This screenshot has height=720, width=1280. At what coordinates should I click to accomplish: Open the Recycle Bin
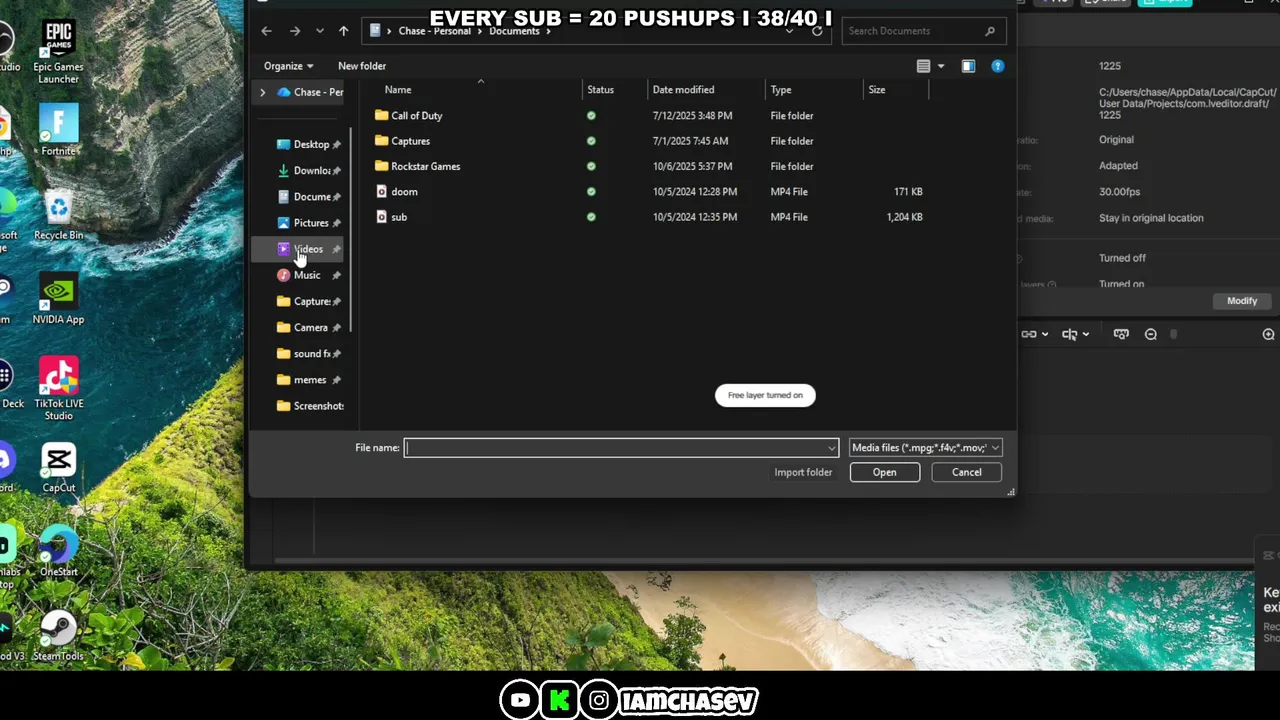tap(58, 214)
